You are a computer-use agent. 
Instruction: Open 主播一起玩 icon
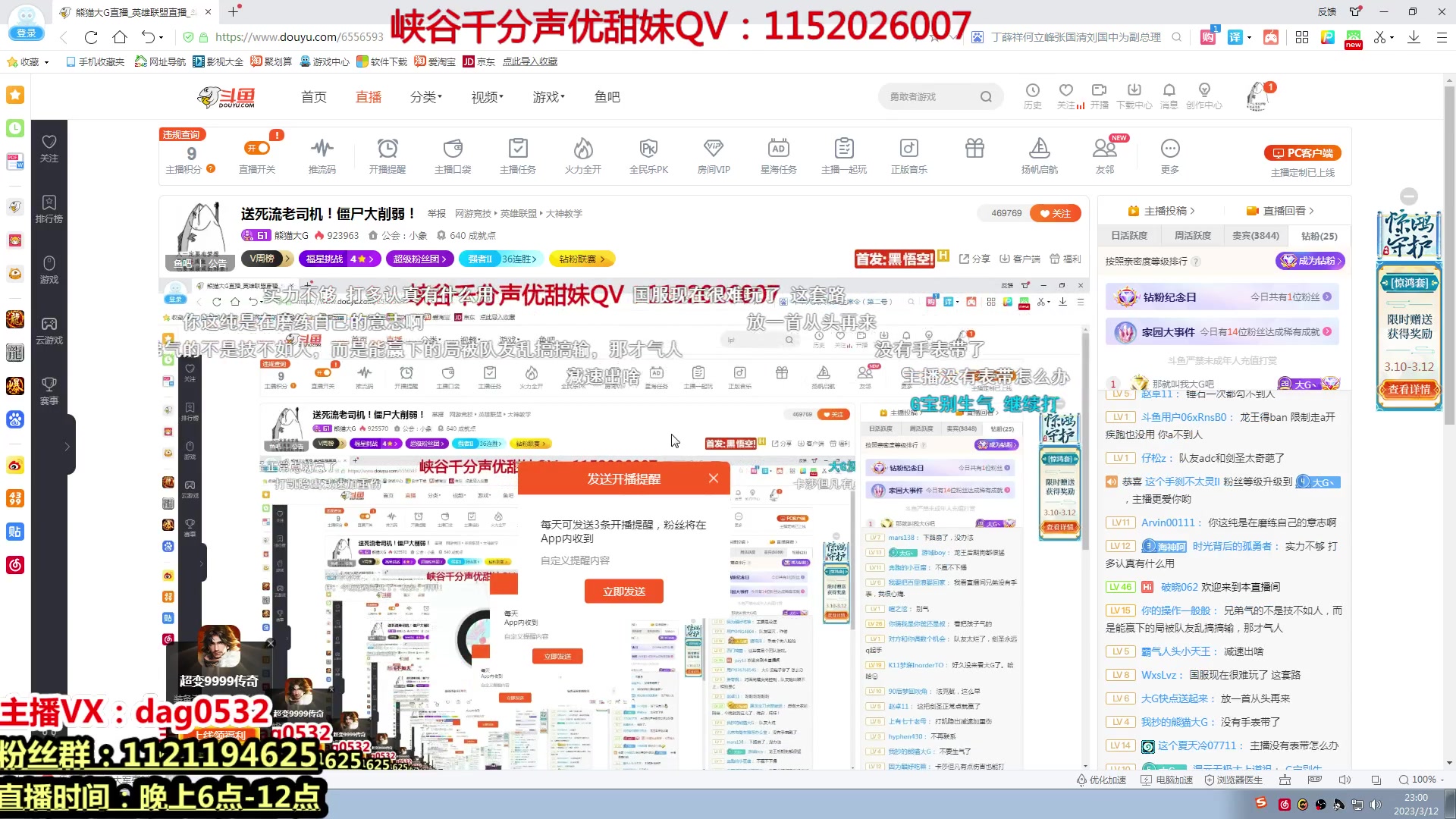pos(844,156)
